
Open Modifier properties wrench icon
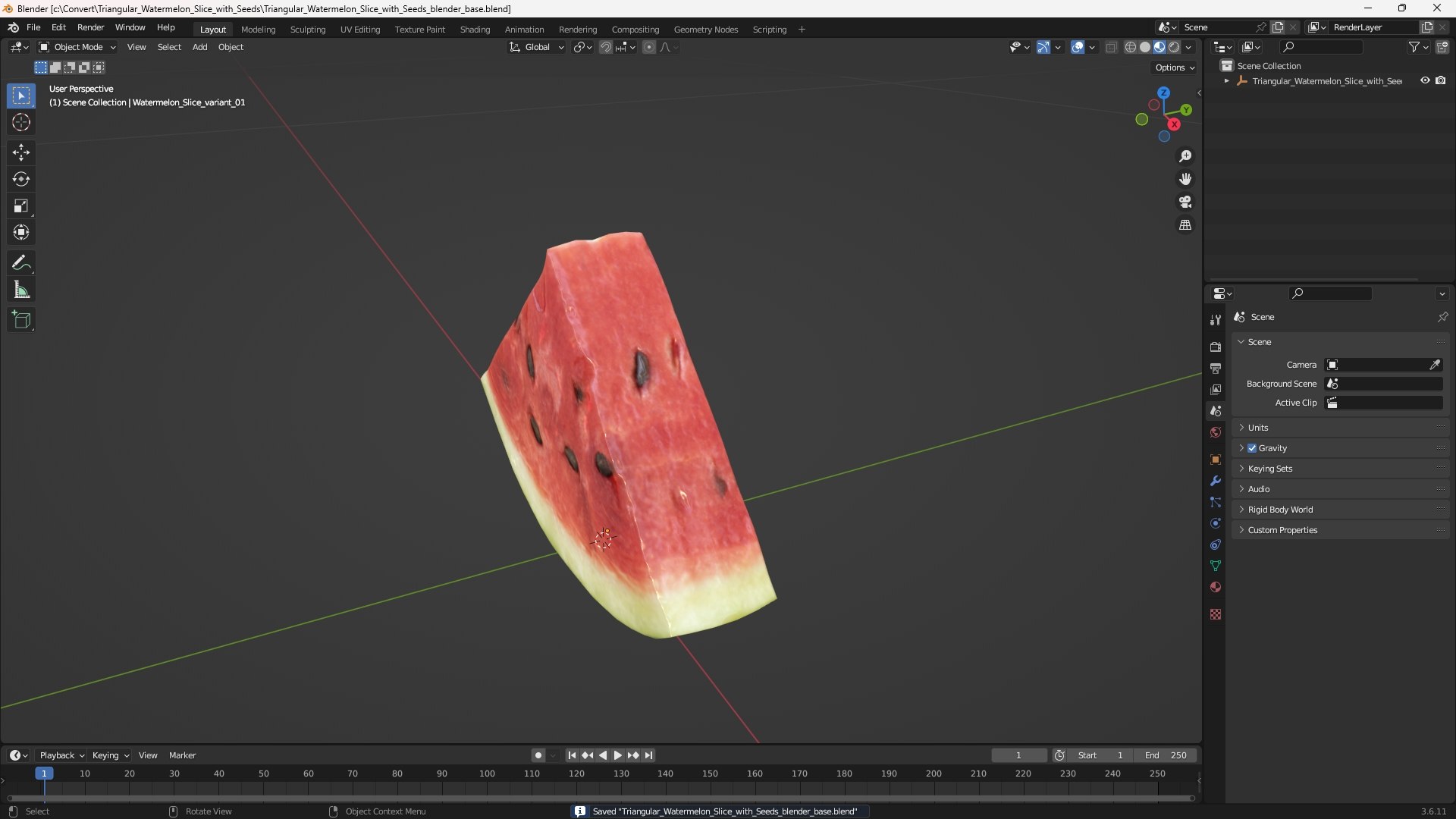1216,481
